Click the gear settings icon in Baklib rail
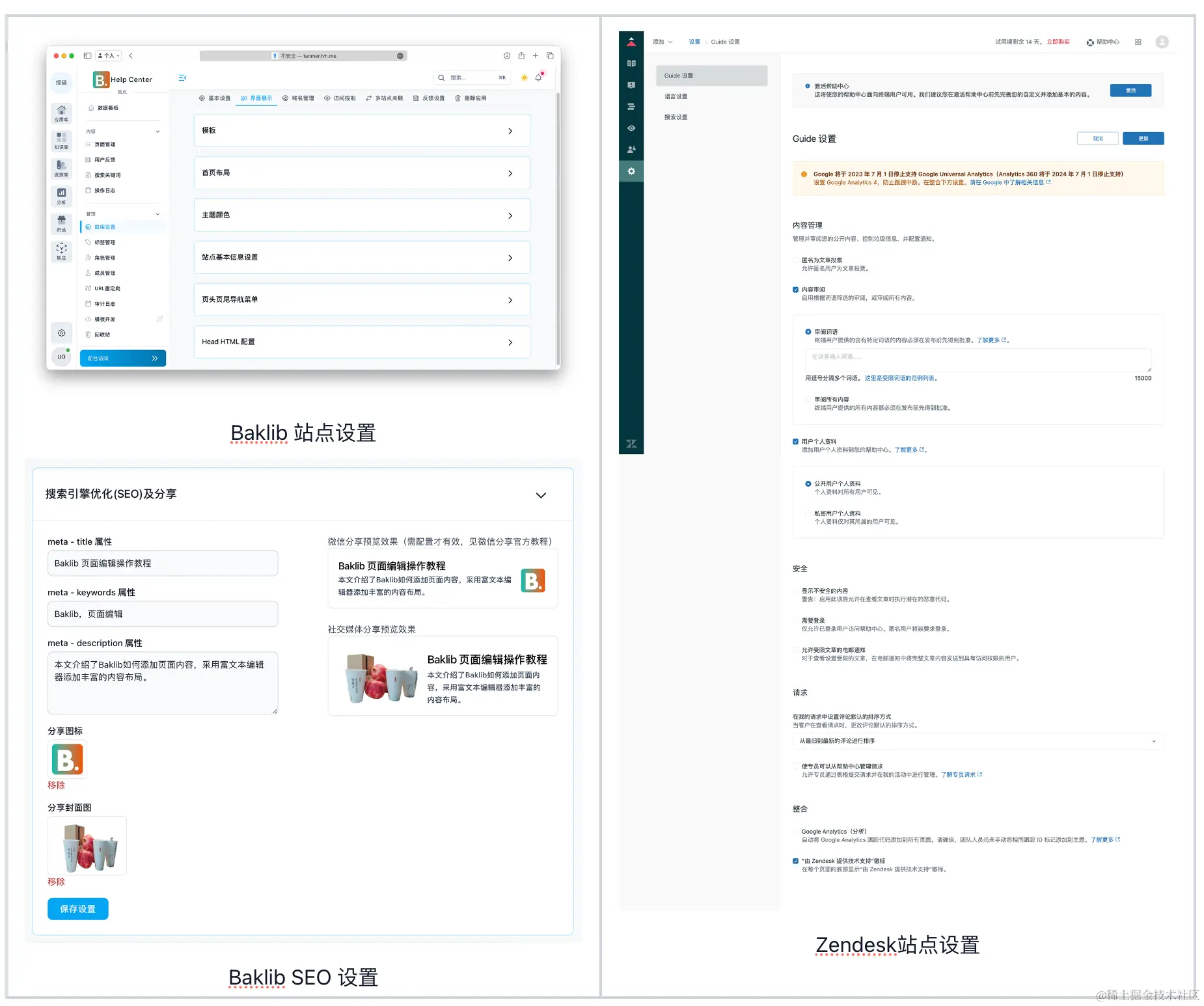 [x=61, y=333]
